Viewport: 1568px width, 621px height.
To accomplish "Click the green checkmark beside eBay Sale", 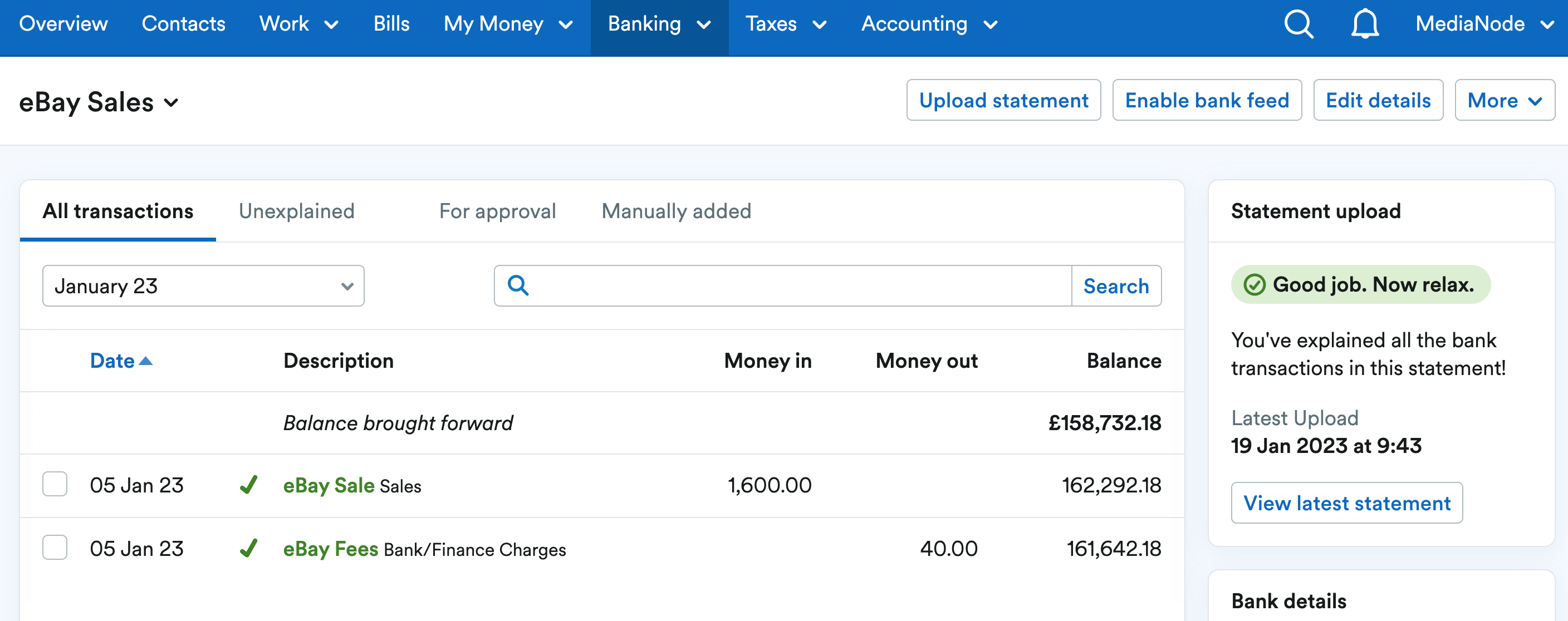I will [249, 485].
